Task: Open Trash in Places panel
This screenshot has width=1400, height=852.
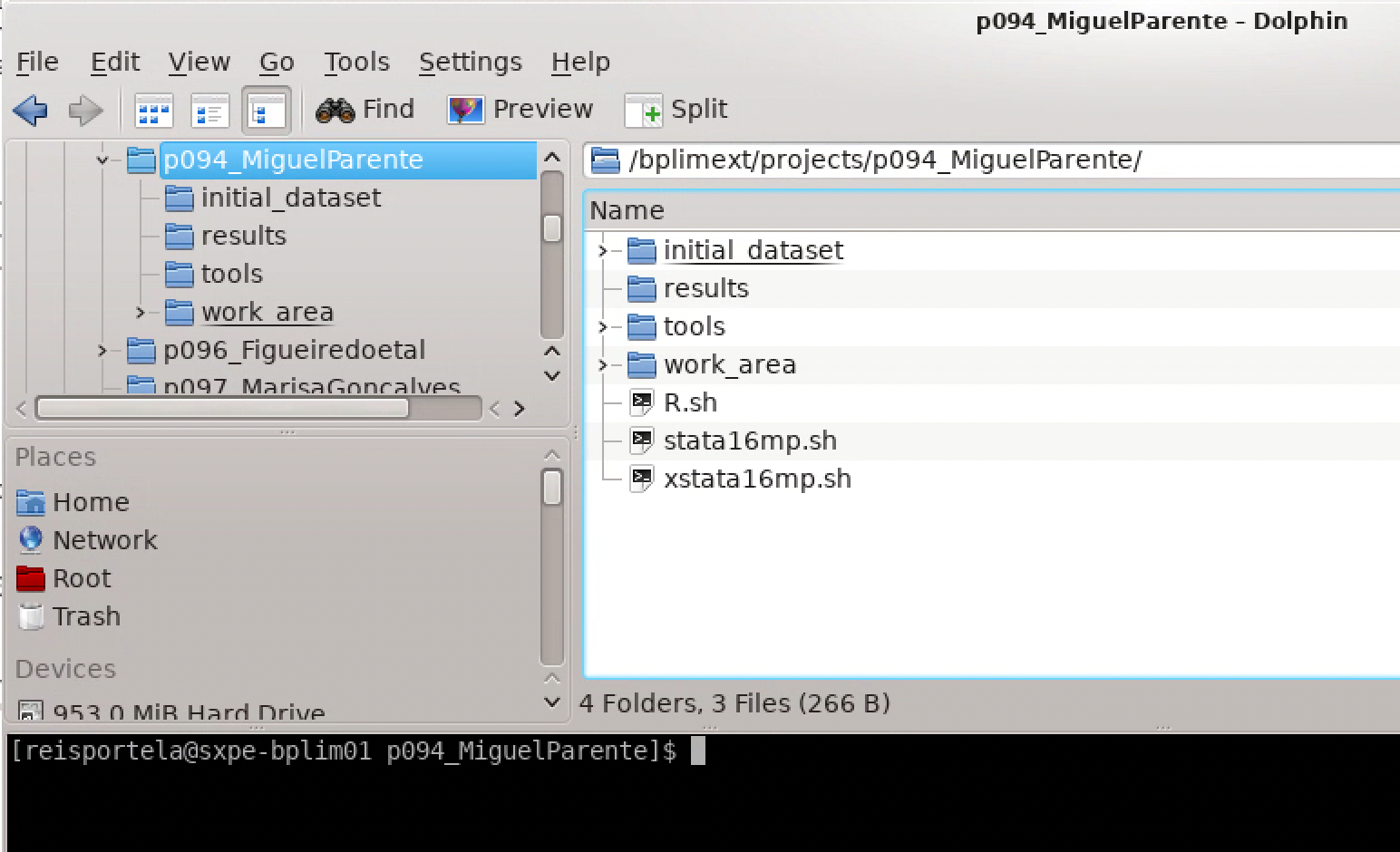Action: click(x=85, y=616)
